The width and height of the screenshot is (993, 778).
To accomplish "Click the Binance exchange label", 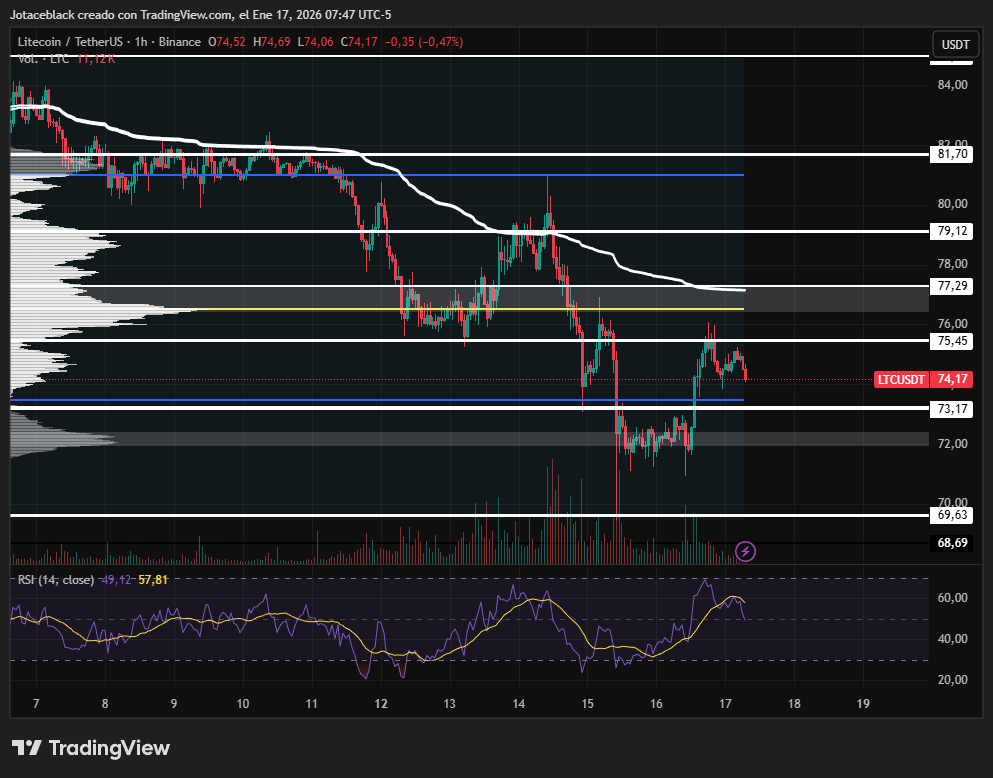I will pyautogui.click(x=179, y=42).
